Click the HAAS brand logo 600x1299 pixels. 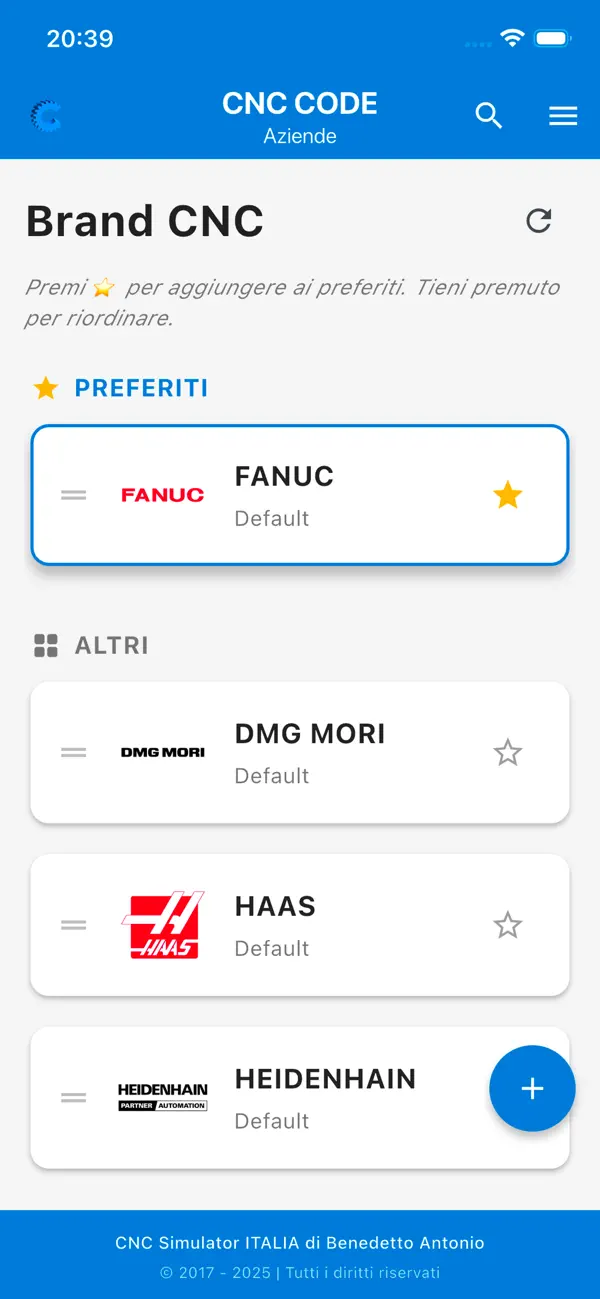(x=162, y=924)
